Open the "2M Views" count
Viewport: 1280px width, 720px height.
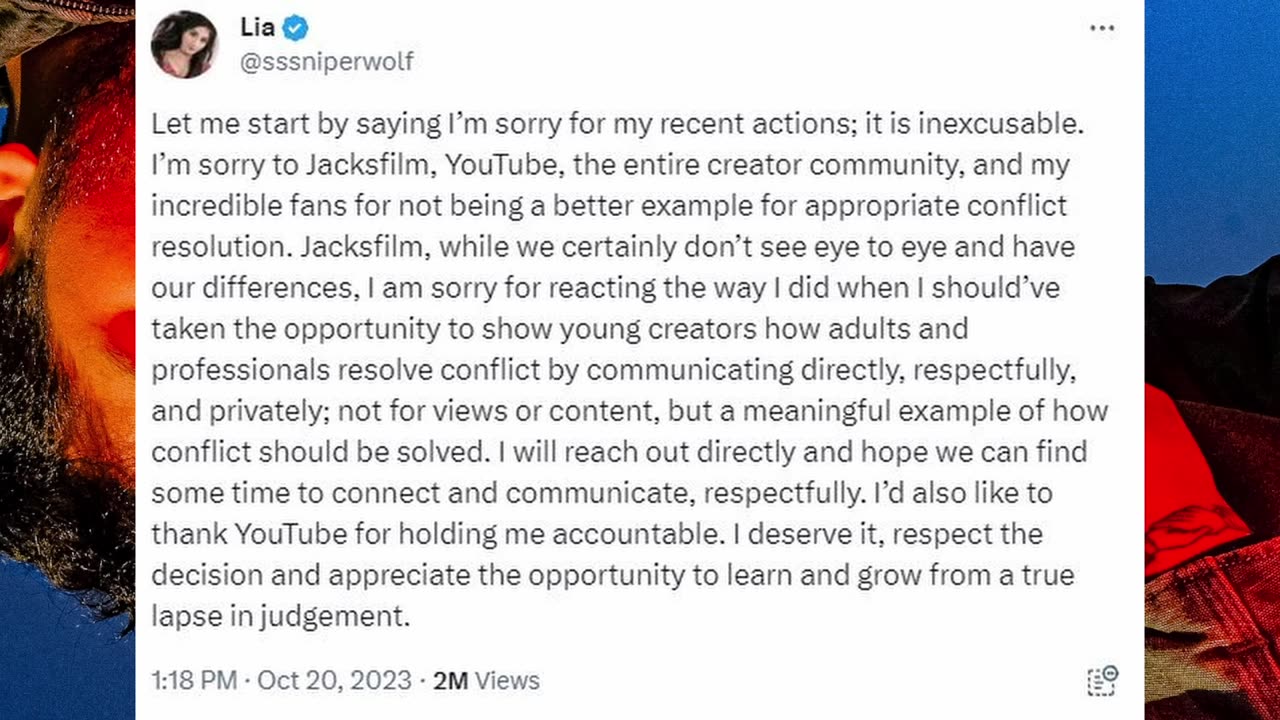(x=486, y=681)
